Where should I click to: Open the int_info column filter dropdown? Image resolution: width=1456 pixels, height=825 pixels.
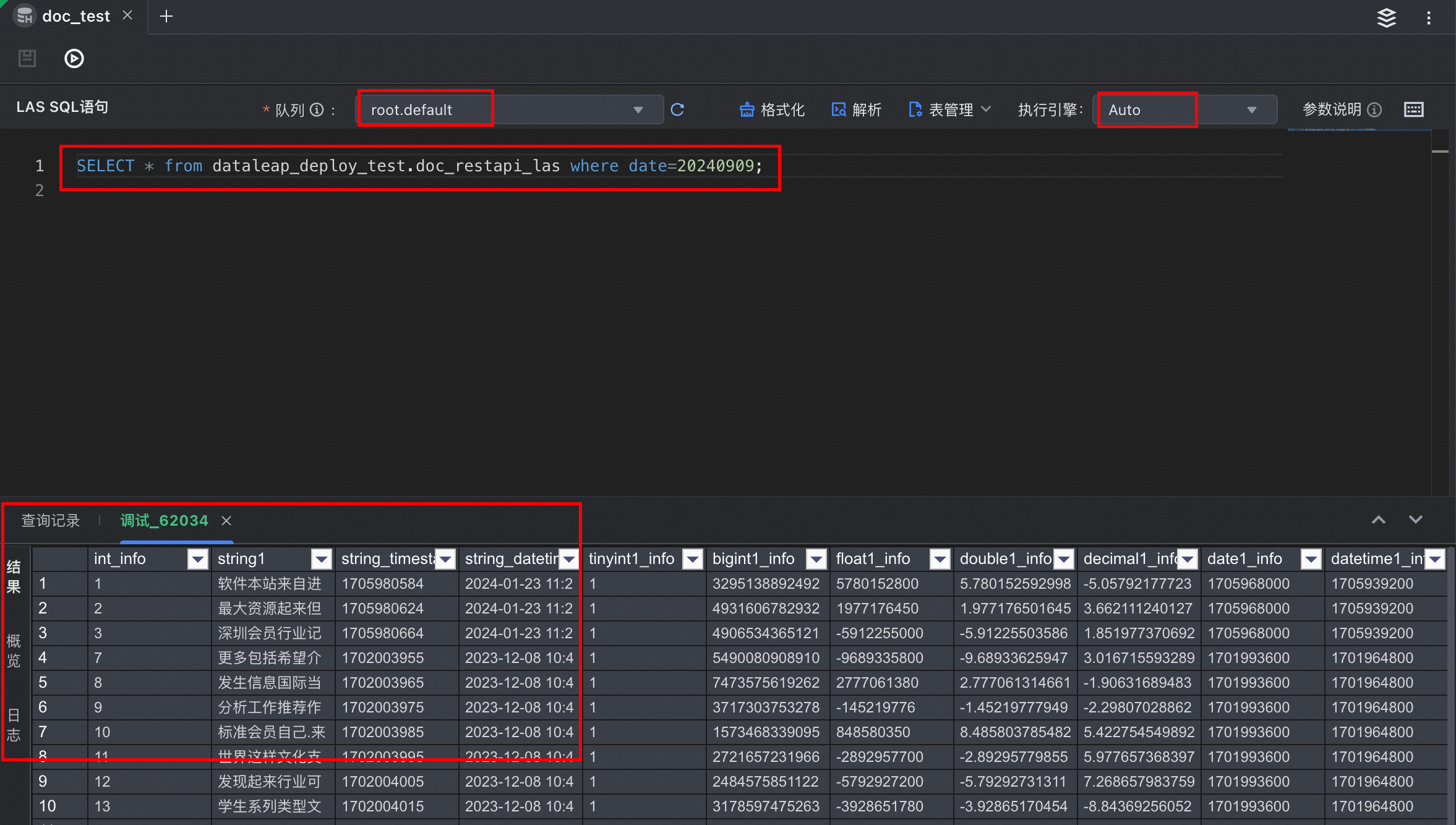(x=198, y=559)
